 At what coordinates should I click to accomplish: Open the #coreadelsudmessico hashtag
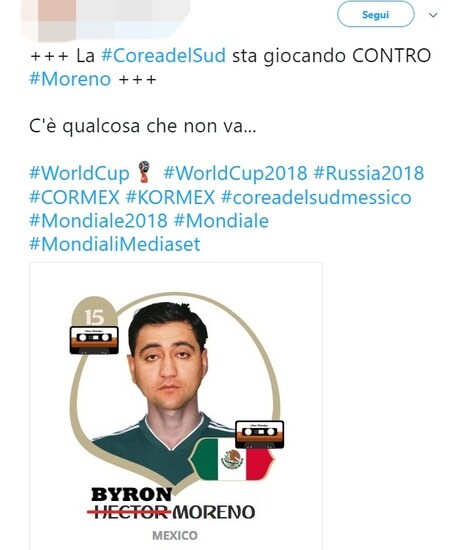click(x=316, y=197)
